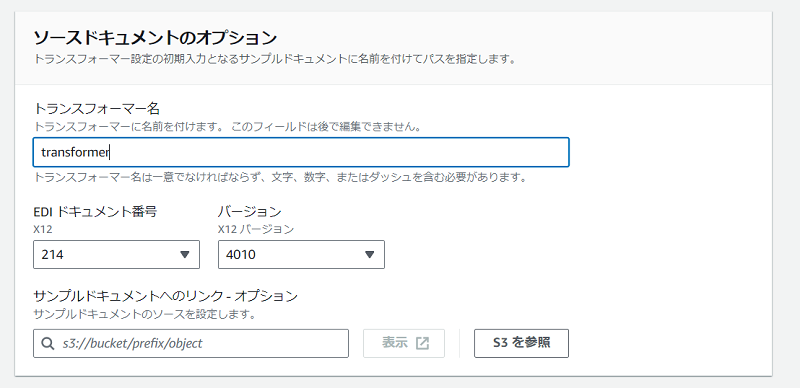The width and height of the screenshot is (800, 388).
Task: Click the s3://bucket/prefix/object placeholder field
Action: pos(191,343)
